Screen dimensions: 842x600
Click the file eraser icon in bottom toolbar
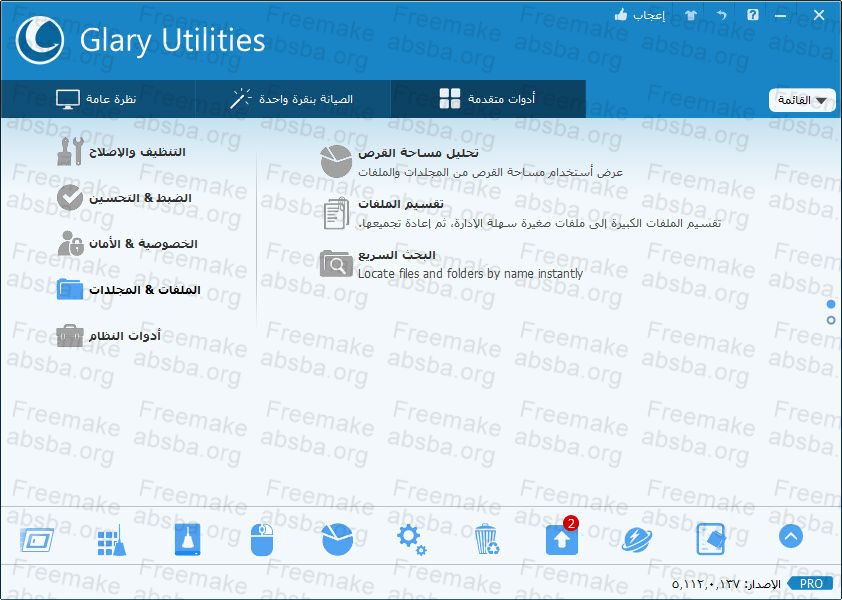[711, 539]
